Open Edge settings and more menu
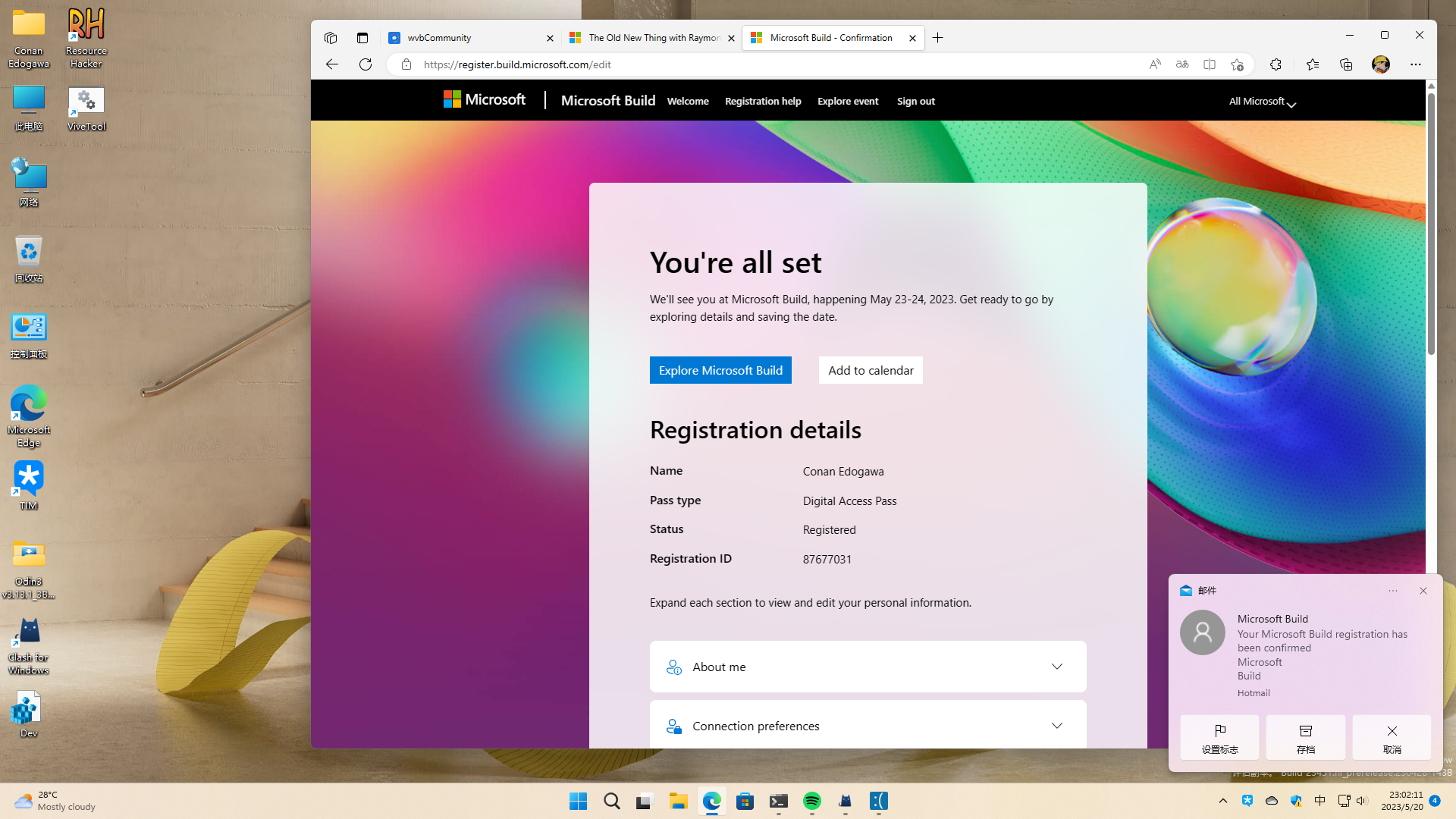Screen dimensions: 1456x819 click(1416, 64)
